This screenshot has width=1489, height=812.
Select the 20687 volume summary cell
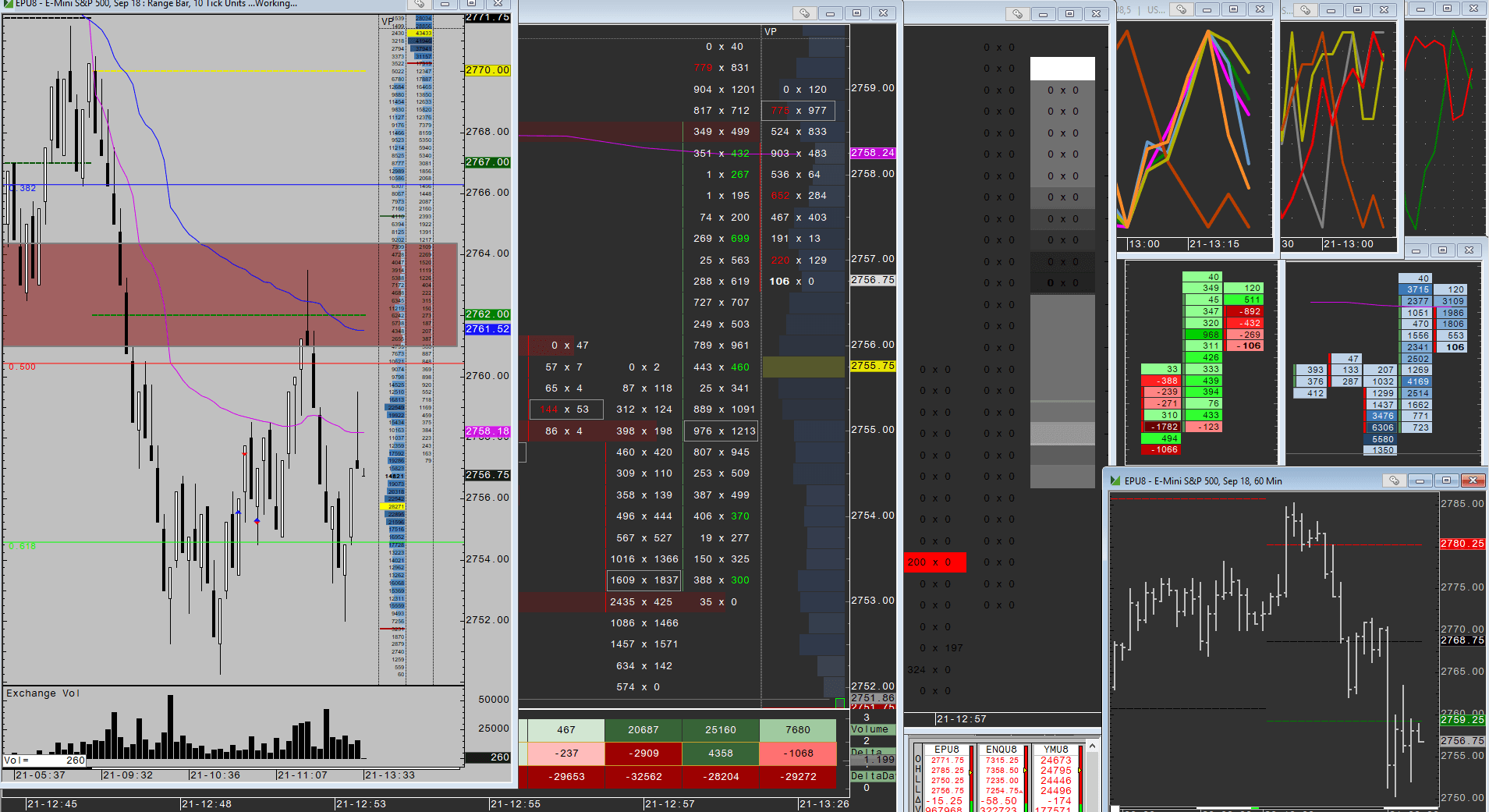[x=643, y=730]
